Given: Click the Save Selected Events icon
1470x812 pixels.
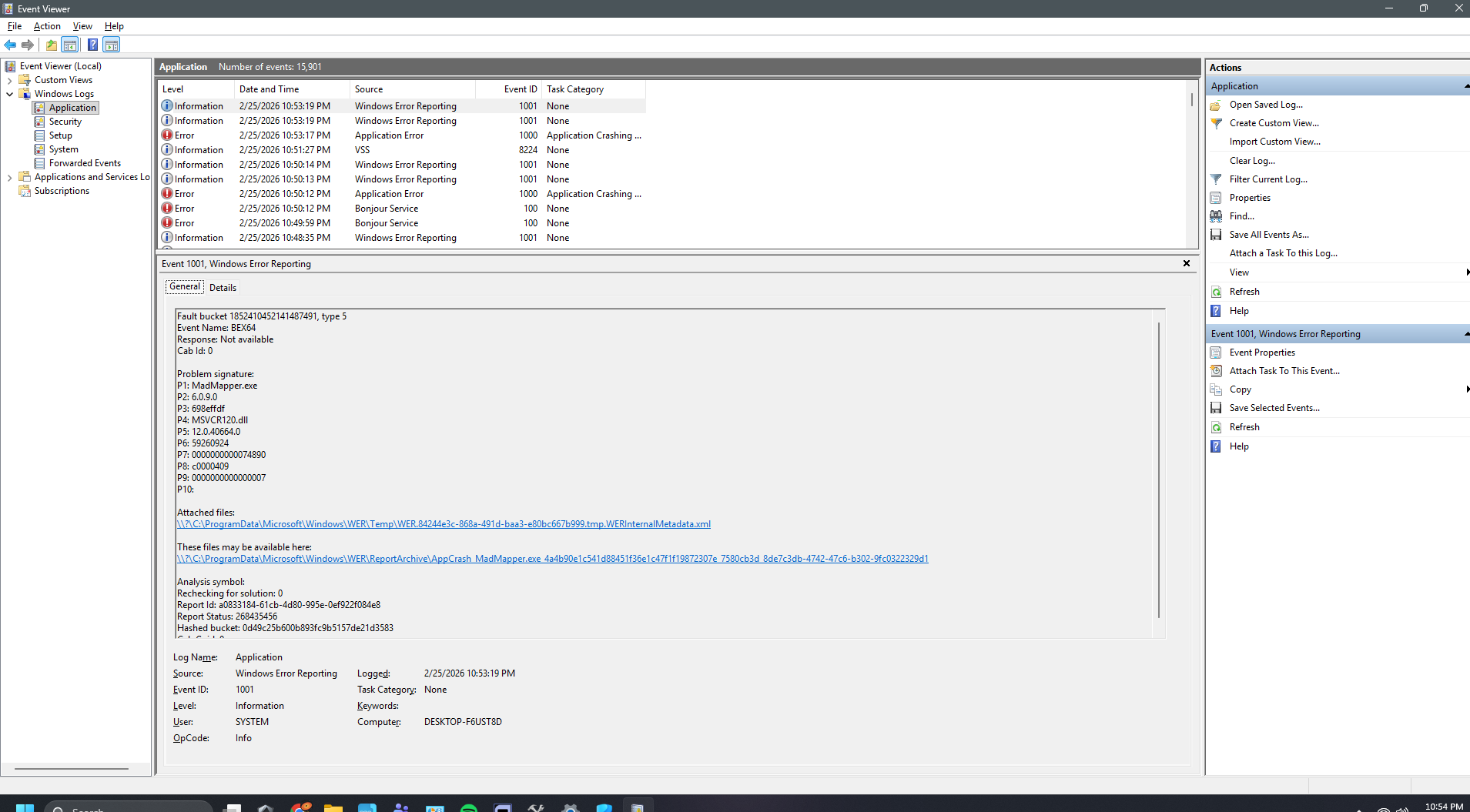Looking at the screenshot, I should (1216, 408).
